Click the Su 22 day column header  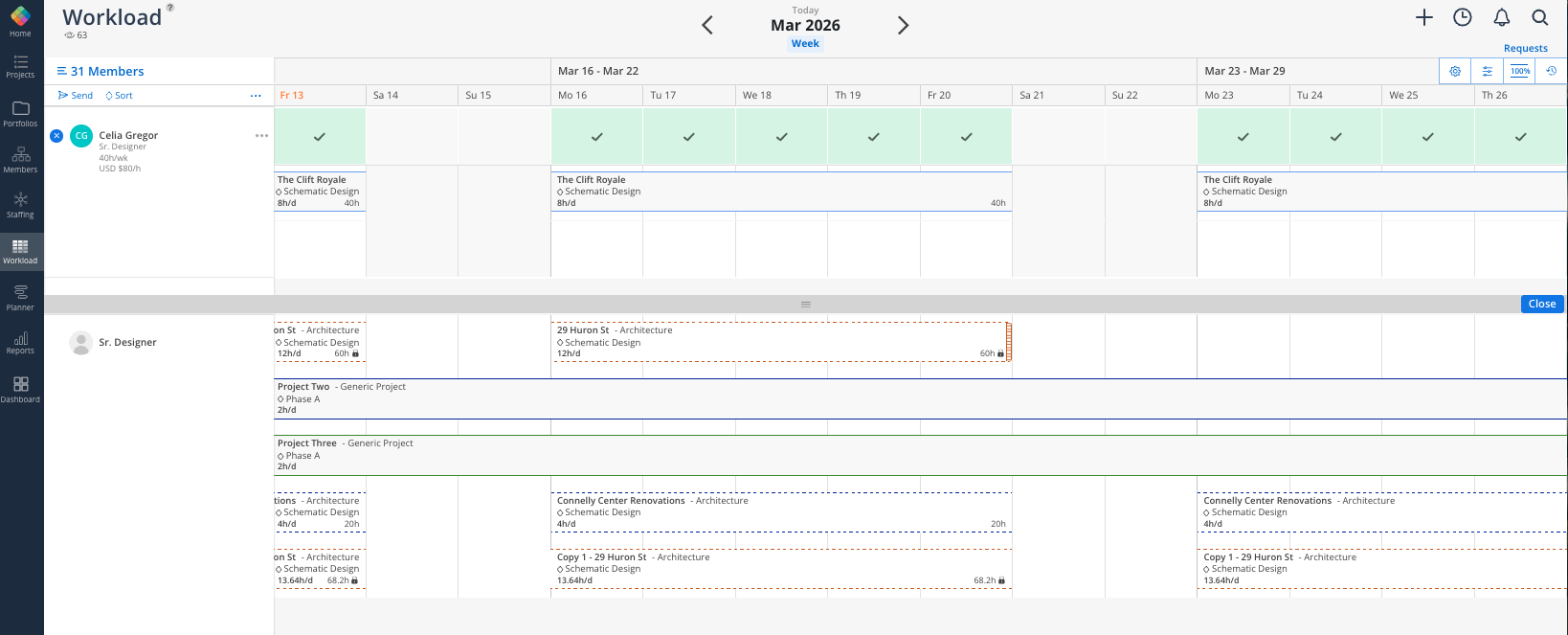(1151, 96)
